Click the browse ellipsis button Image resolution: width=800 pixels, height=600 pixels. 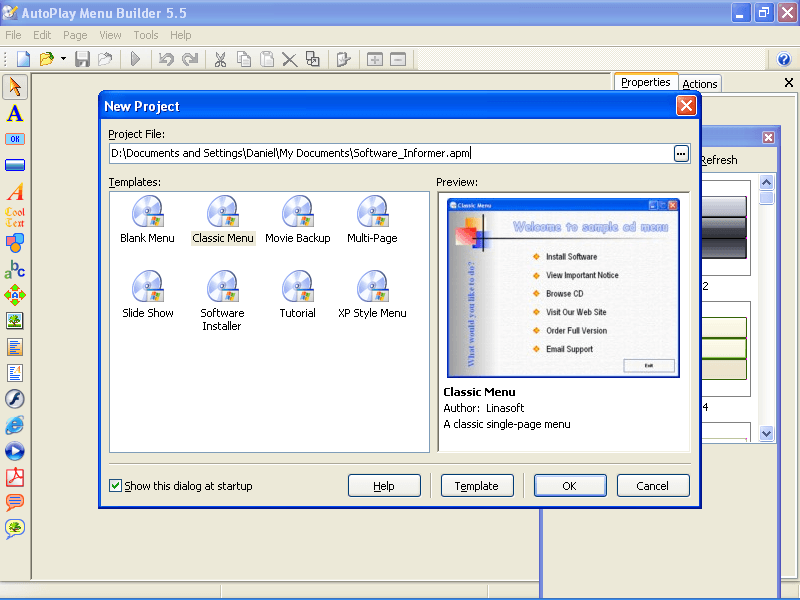681,154
